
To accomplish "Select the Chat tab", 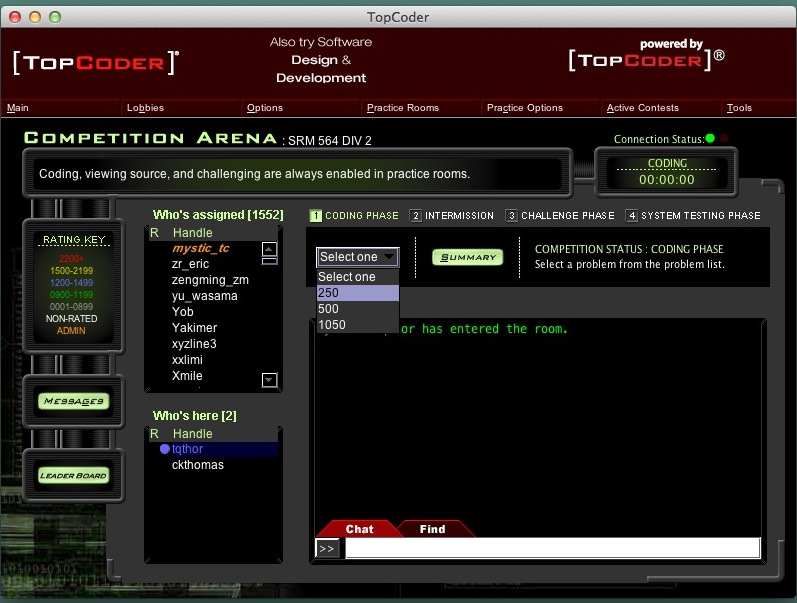I will [x=359, y=529].
